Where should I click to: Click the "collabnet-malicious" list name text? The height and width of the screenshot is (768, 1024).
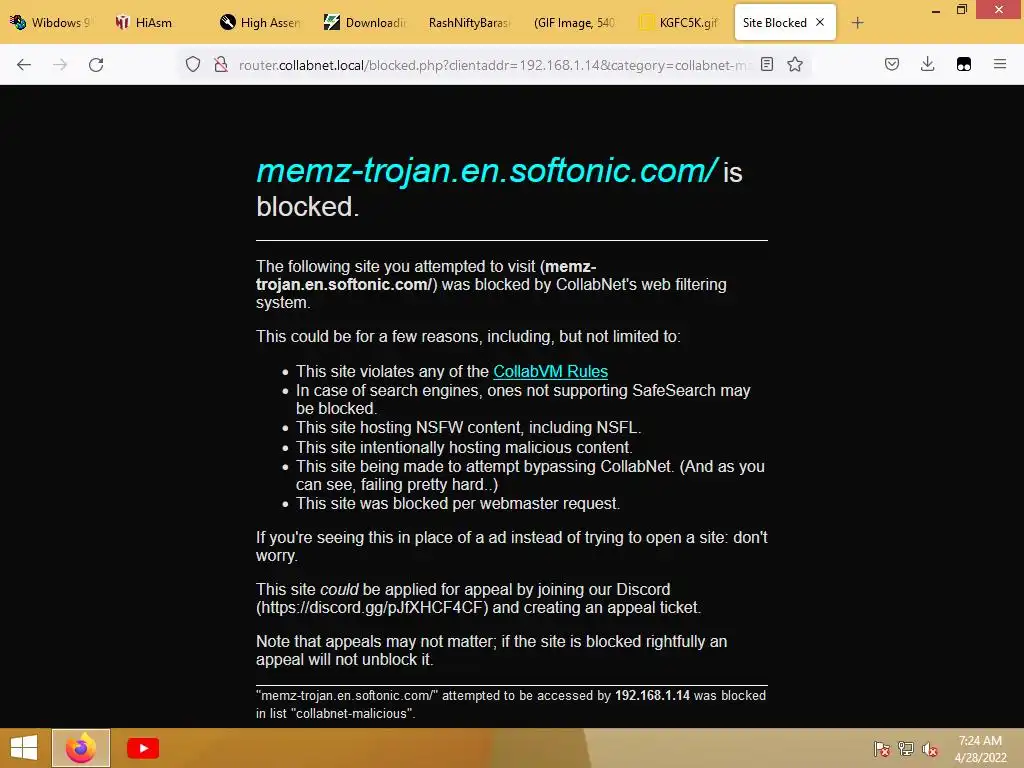pos(353,714)
